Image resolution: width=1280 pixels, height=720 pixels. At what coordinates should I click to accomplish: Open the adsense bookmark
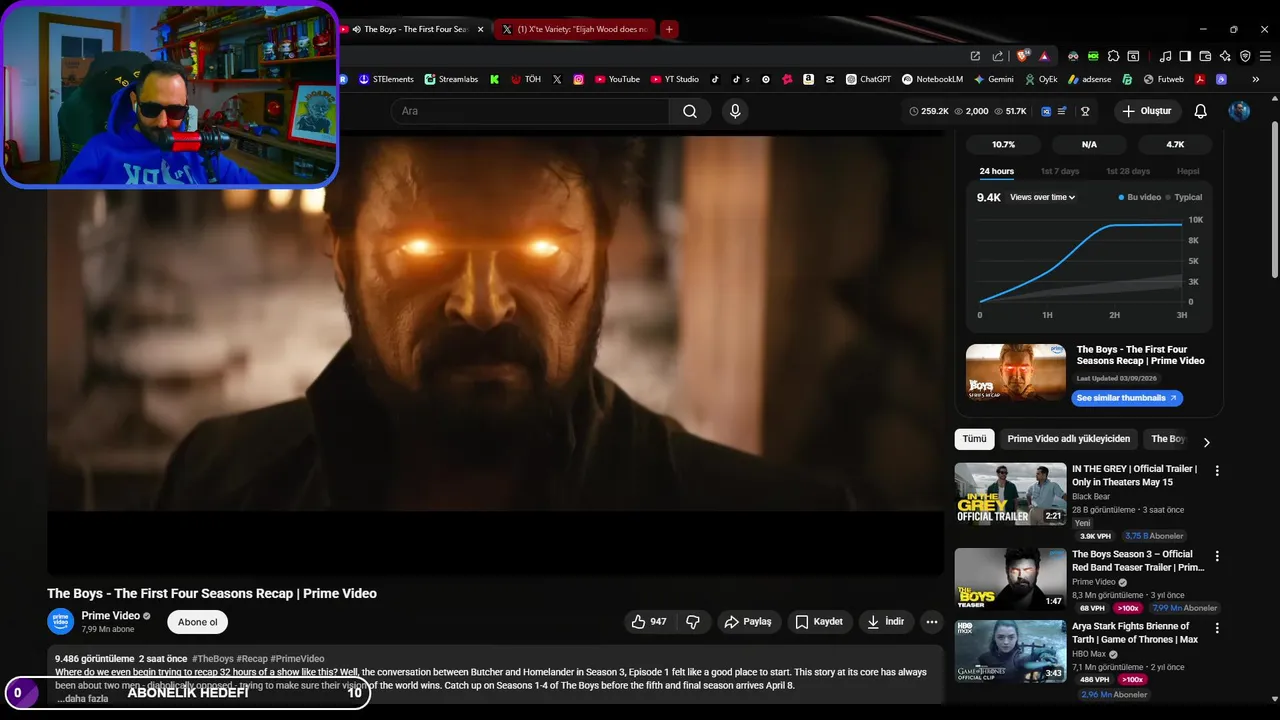(x=1089, y=79)
